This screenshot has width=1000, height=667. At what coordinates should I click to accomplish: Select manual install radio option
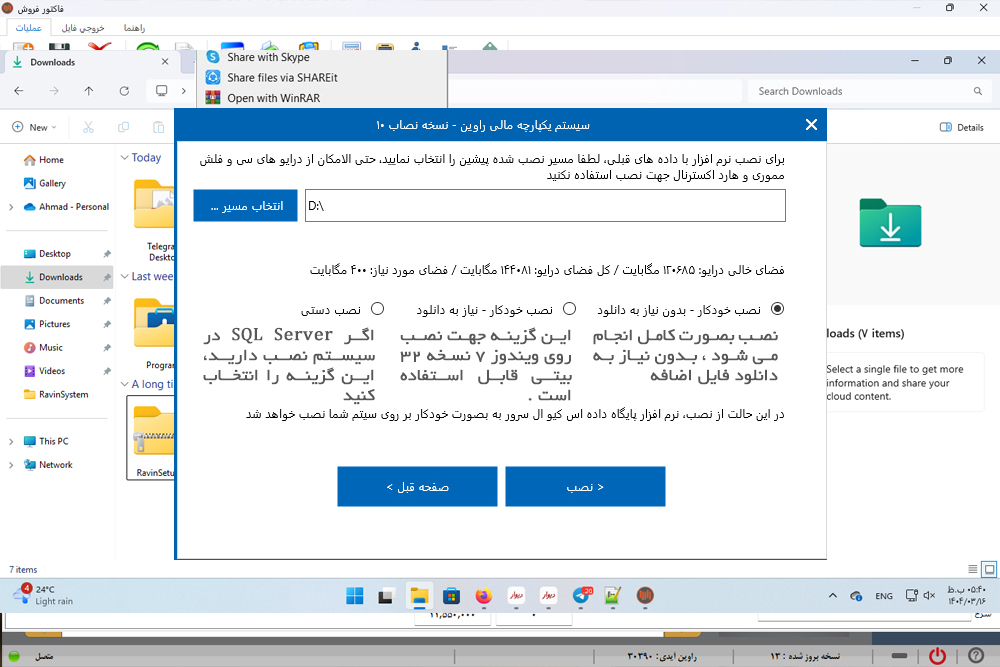378,309
